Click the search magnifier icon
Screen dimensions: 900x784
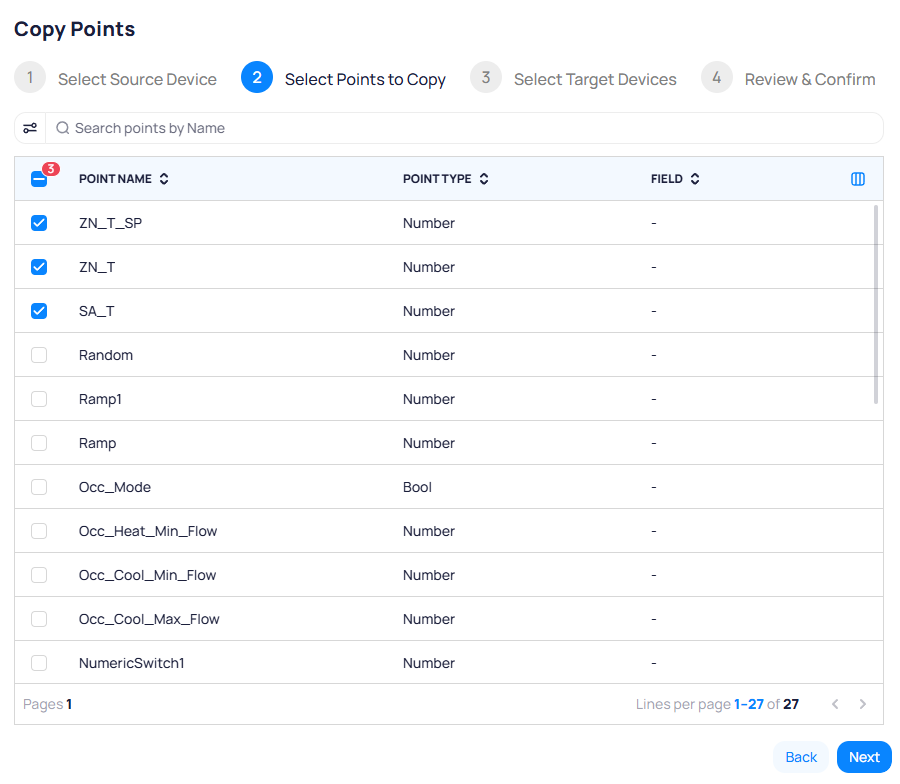pos(63,128)
